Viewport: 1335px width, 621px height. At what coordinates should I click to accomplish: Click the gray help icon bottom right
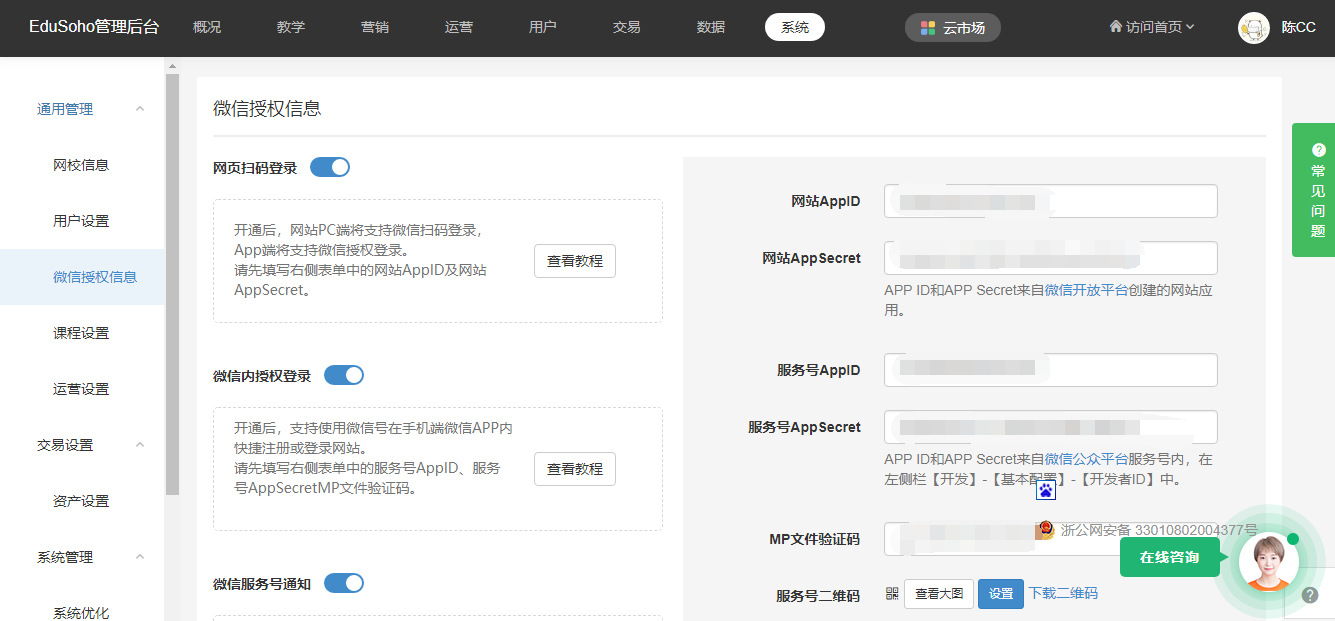click(x=1310, y=595)
